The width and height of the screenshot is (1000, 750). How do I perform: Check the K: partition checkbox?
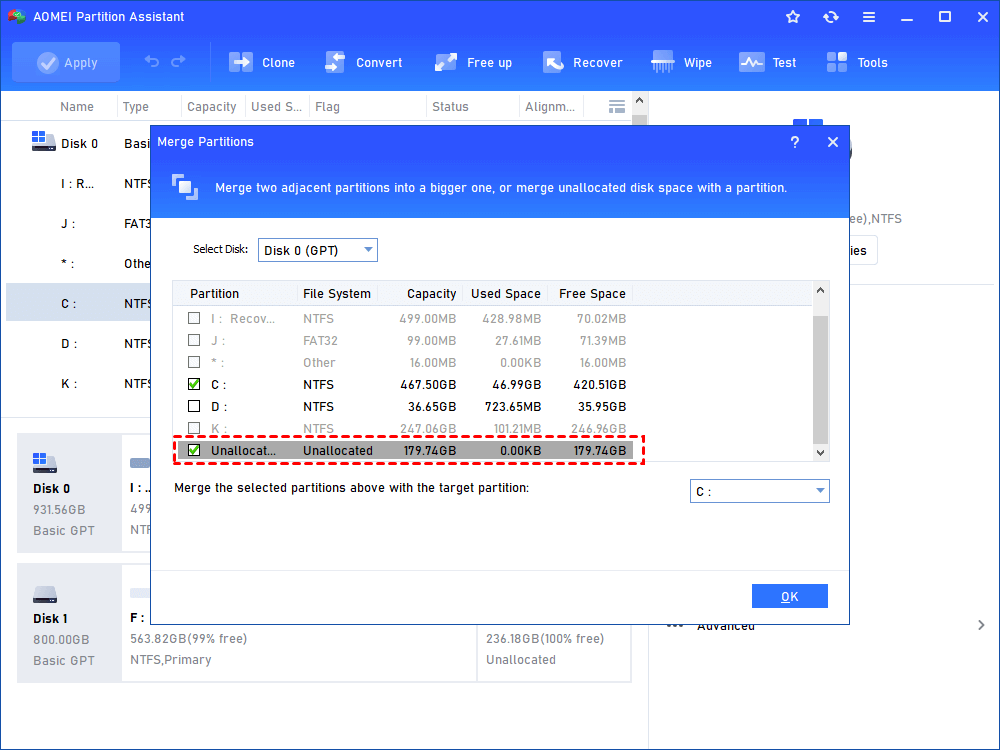(194, 428)
